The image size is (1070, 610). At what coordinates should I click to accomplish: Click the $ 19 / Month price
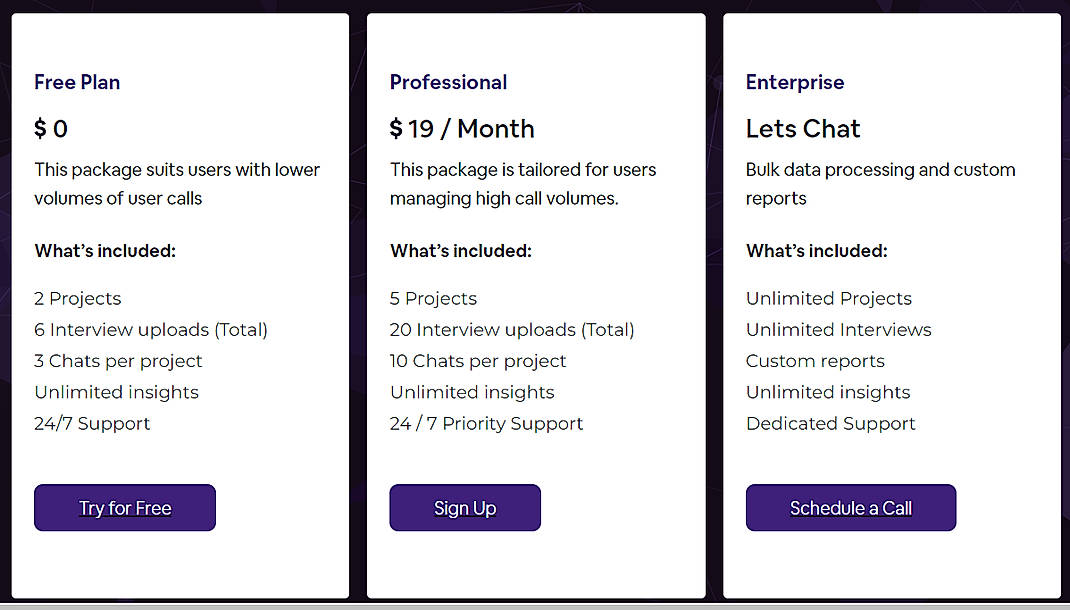pyautogui.click(x=462, y=129)
